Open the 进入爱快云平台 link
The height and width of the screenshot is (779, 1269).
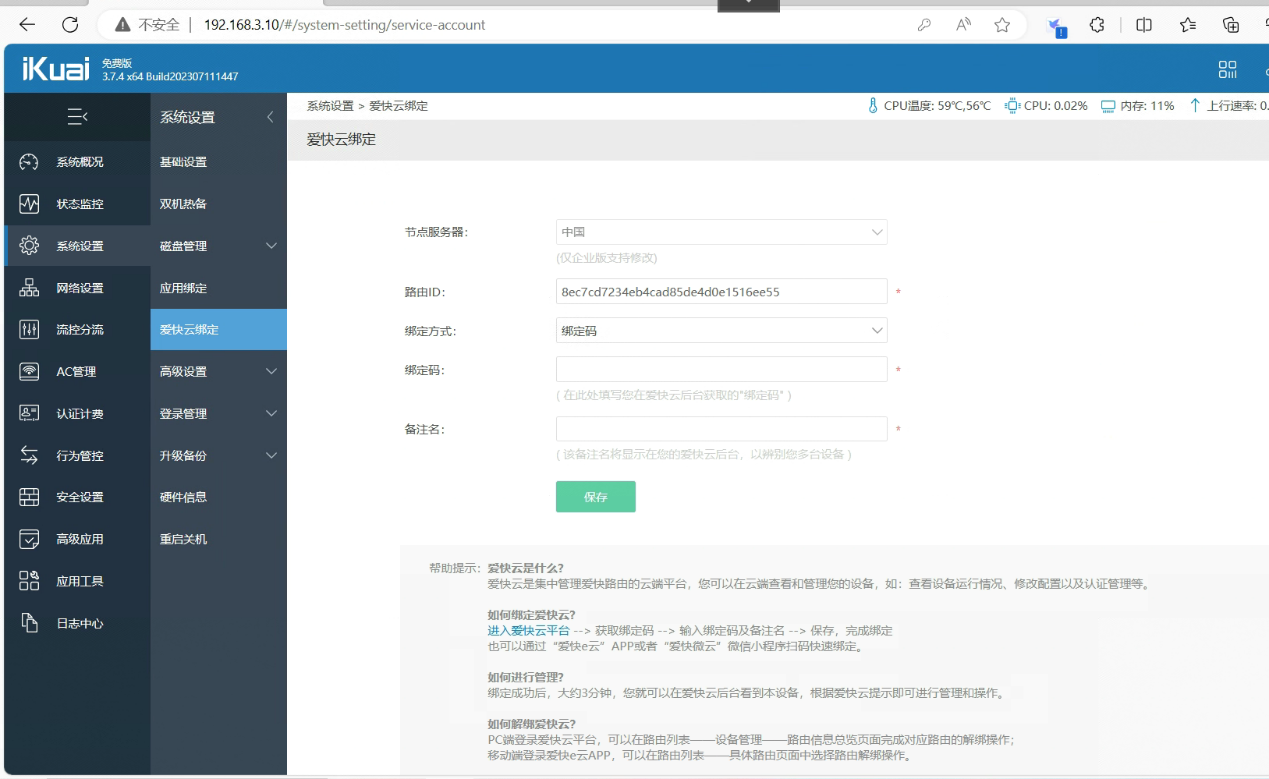[x=528, y=630]
